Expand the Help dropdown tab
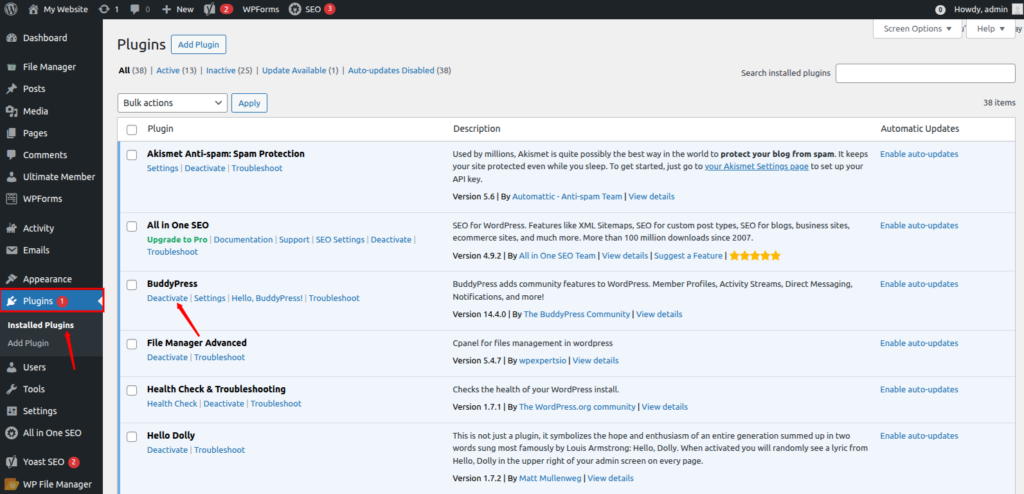The image size is (1024, 494). pyautogui.click(x=991, y=29)
